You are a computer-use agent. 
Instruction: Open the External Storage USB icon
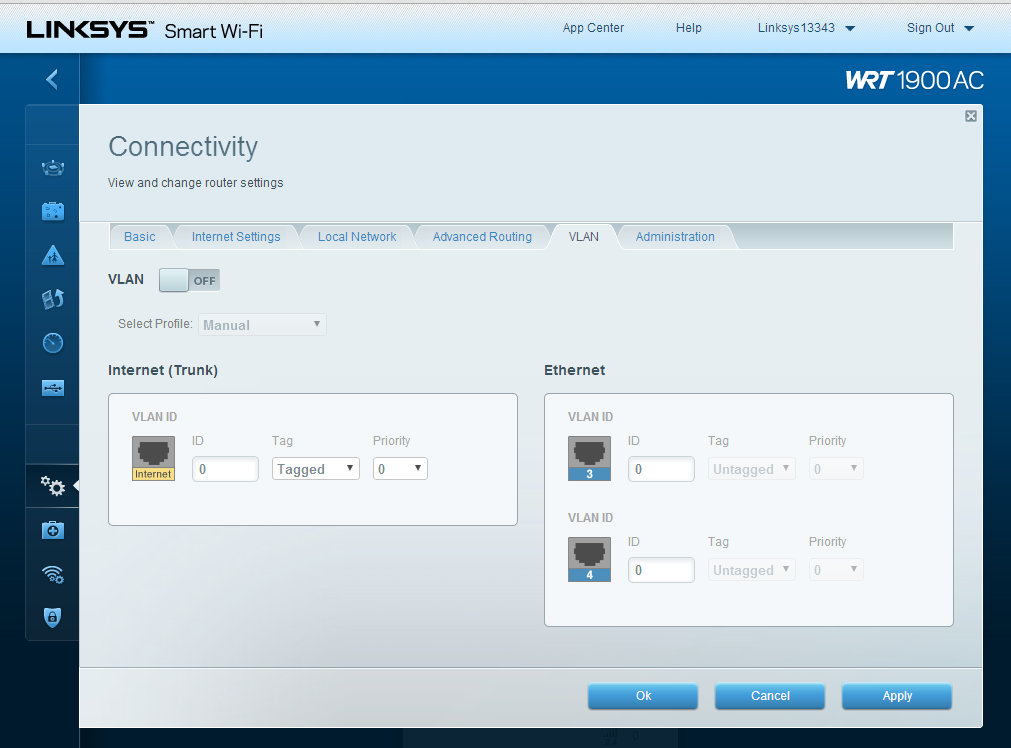coord(53,388)
